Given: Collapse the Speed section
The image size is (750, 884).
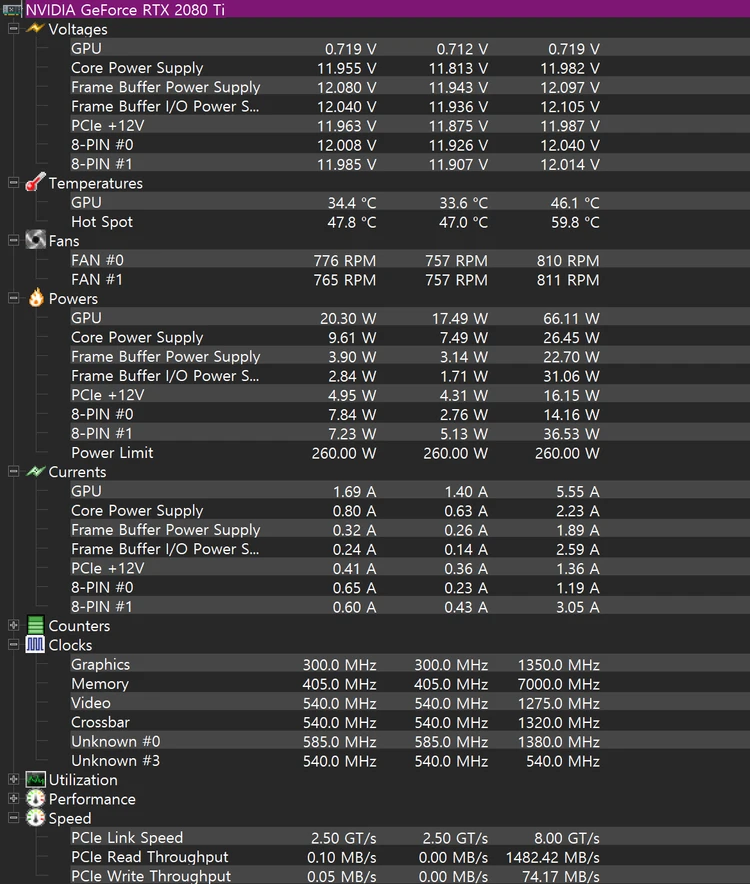Looking at the screenshot, I should click(x=14, y=817).
